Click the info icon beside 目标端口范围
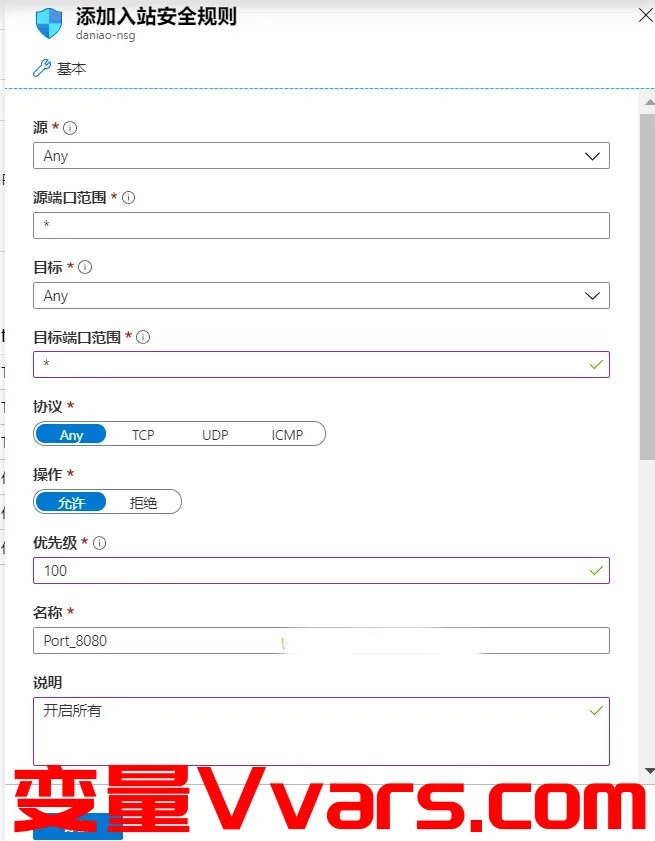Image resolution: width=655 pixels, height=841 pixels. click(x=143, y=337)
